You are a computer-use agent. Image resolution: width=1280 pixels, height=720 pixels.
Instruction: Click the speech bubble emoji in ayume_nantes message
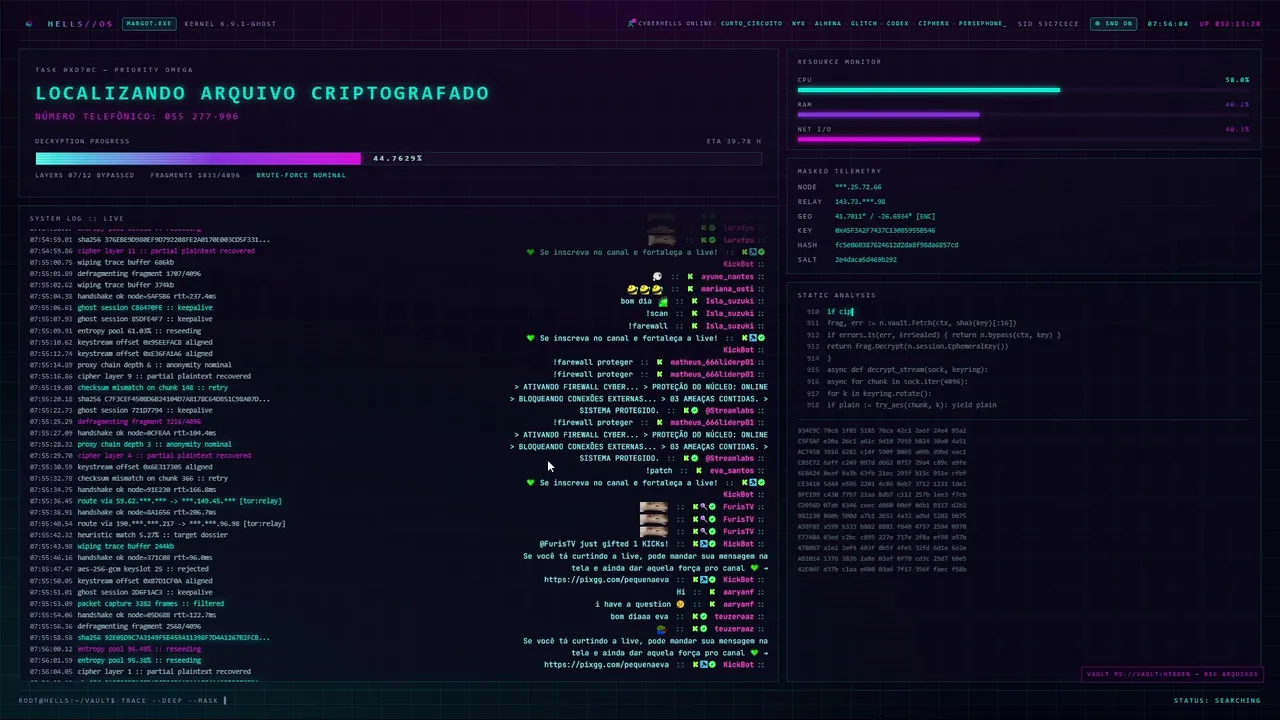click(657, 277)
